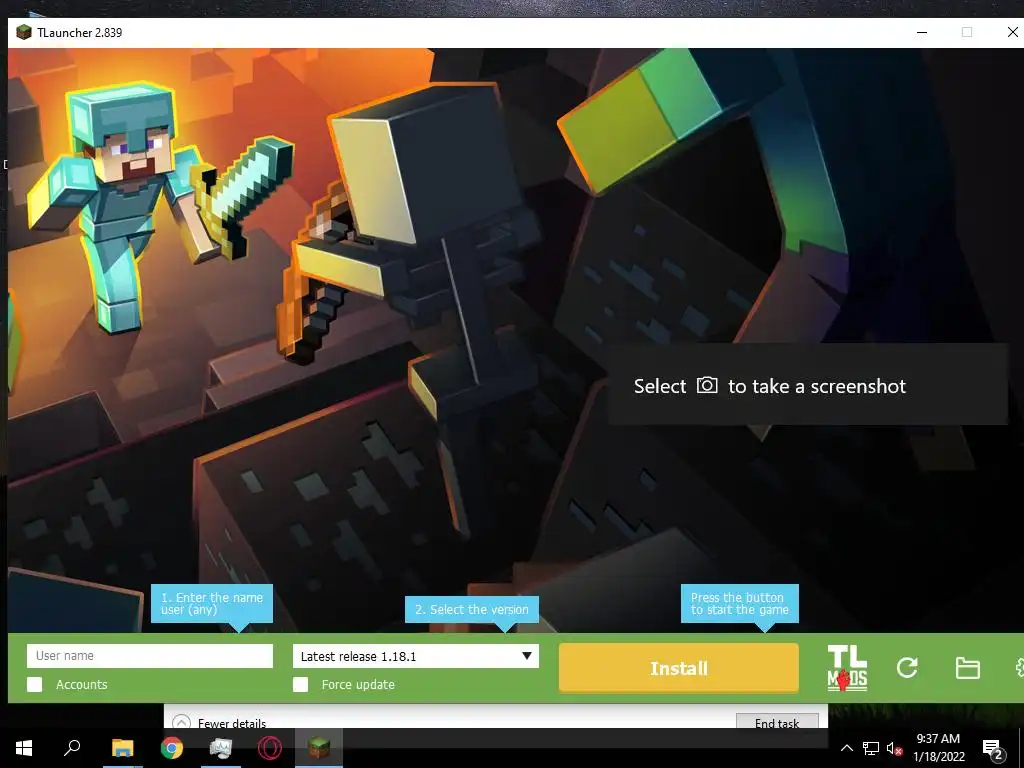Enable the Accounts checkbox
1024x768 pixels.
35,684
